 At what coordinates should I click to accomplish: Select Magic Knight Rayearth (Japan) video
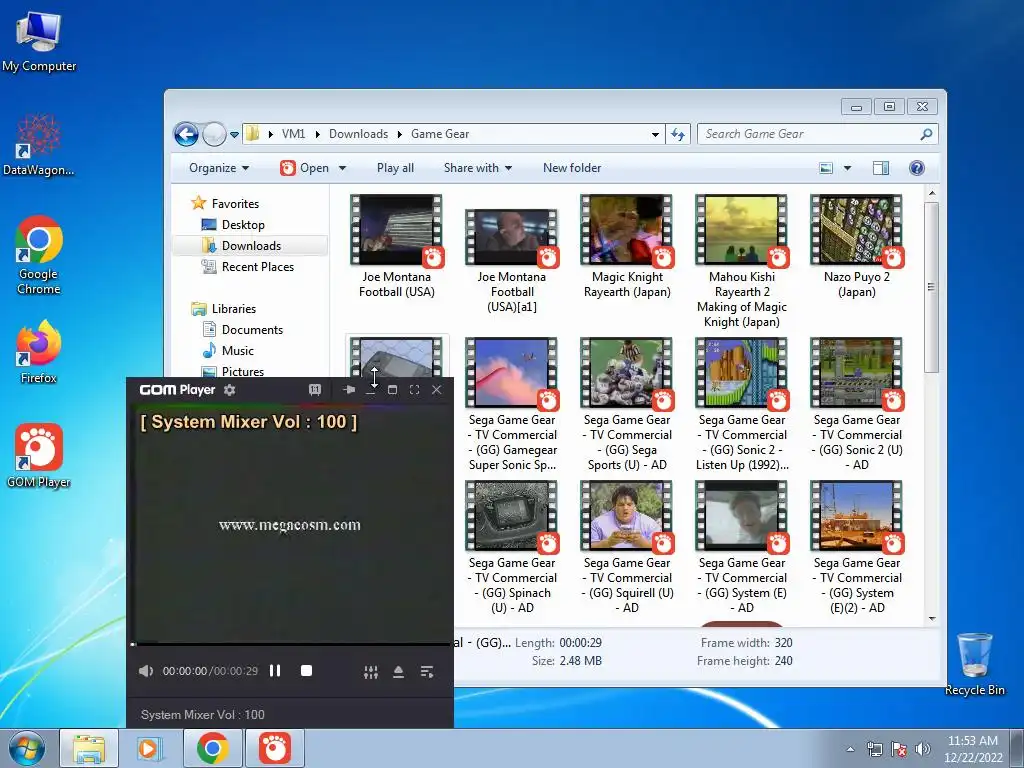pyautogui.click(x=627, y=246)
